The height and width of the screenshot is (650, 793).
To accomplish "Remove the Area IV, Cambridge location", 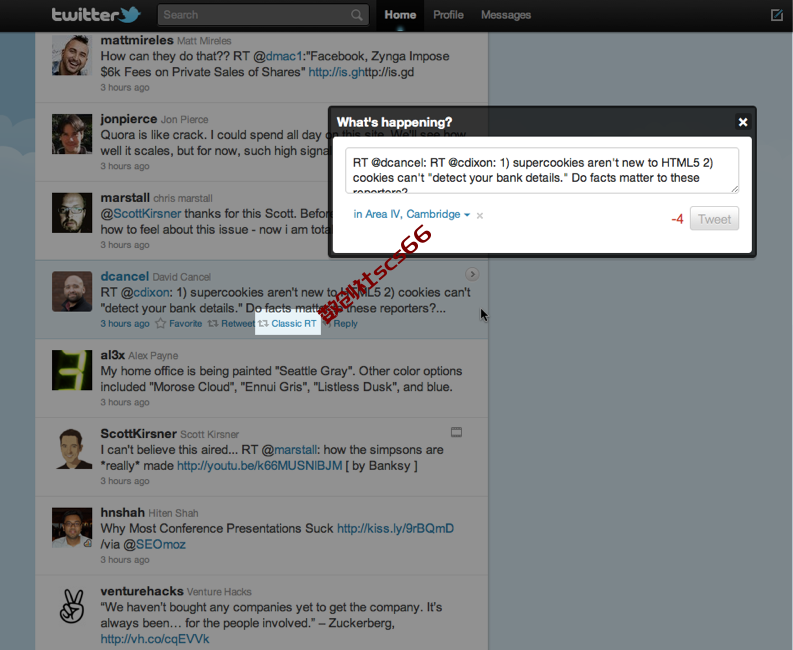I will click(x=479, y=215).
